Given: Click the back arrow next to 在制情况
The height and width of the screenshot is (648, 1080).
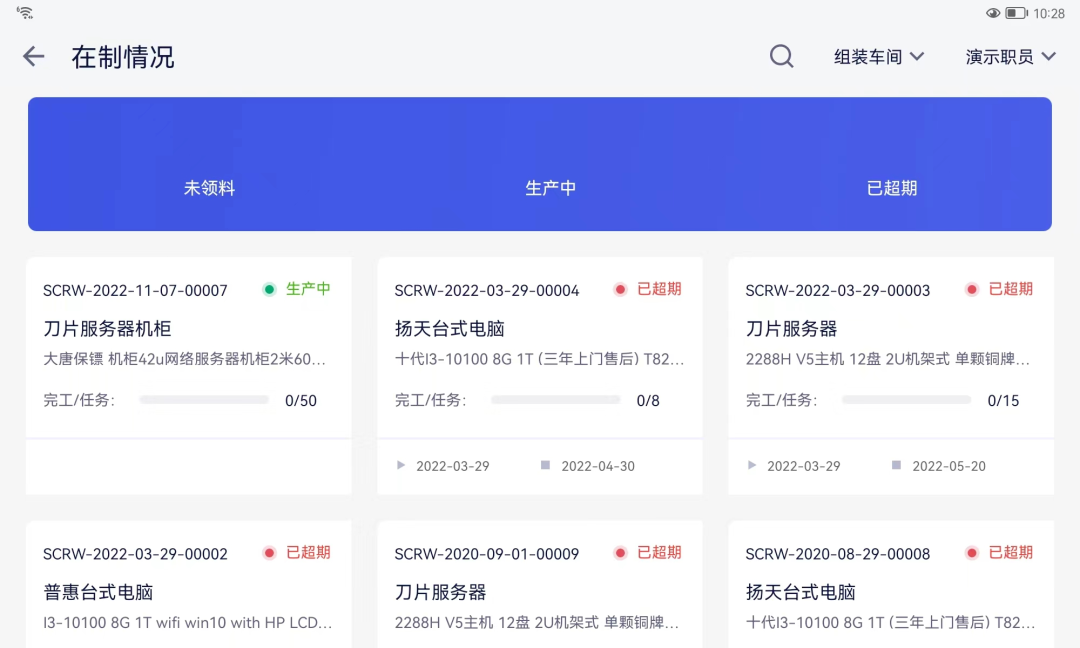Looking at the screenshot, I should click(33, 56).
